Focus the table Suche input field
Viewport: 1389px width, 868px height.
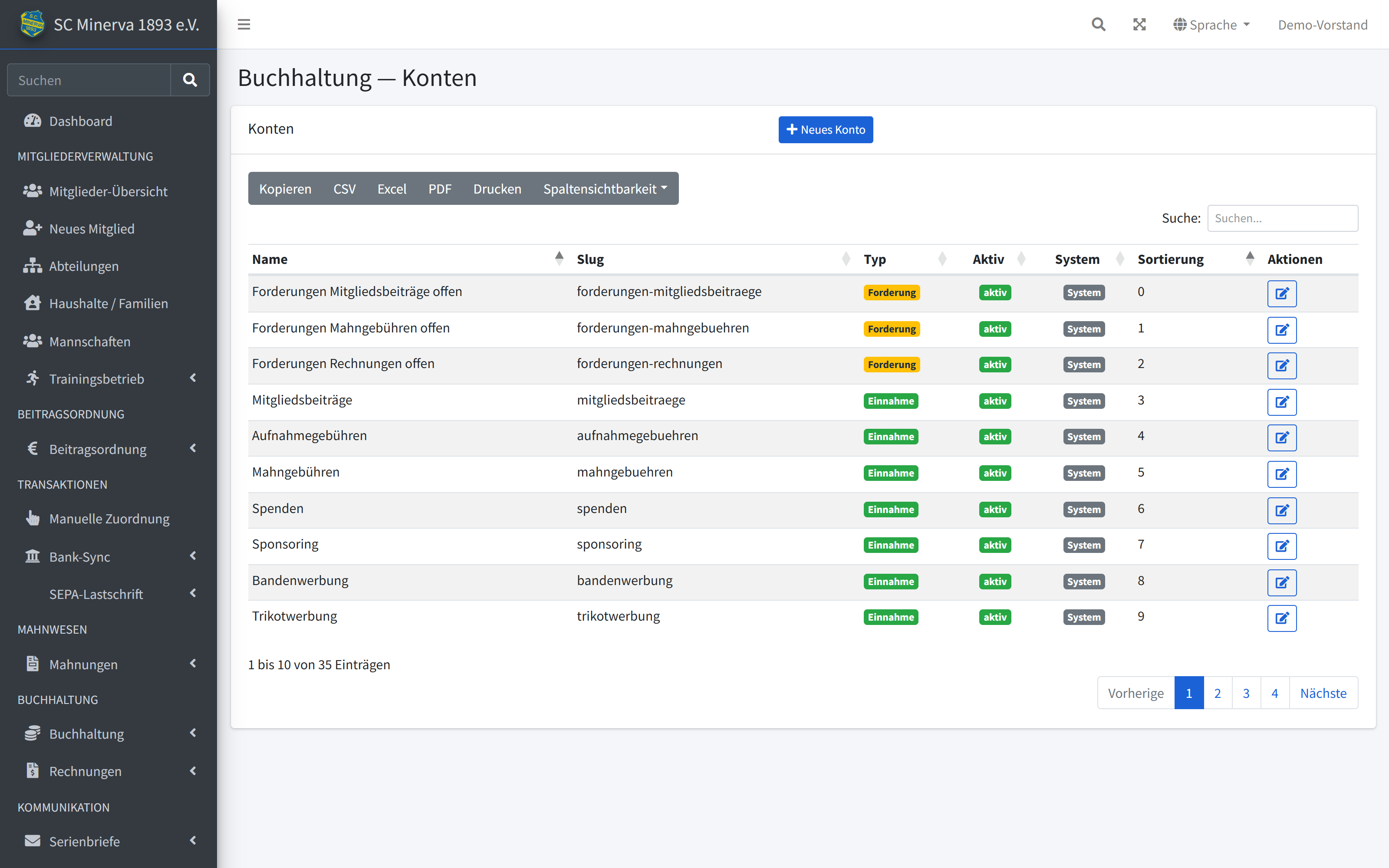(1283, 218)
